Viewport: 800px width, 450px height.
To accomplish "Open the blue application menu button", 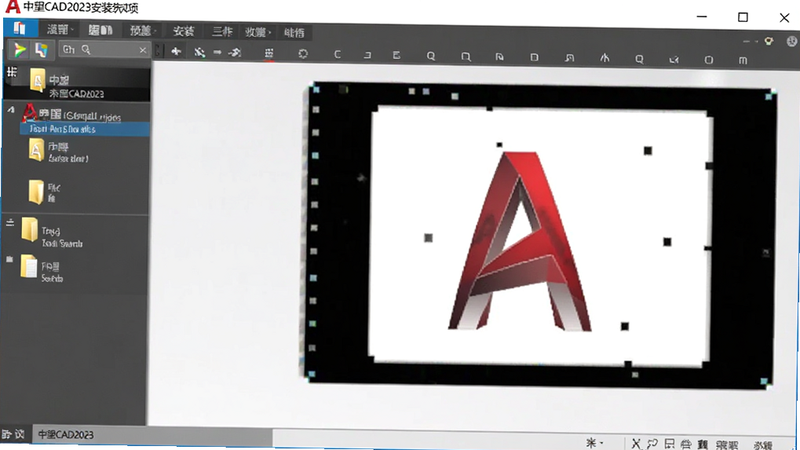I will 20,28.
